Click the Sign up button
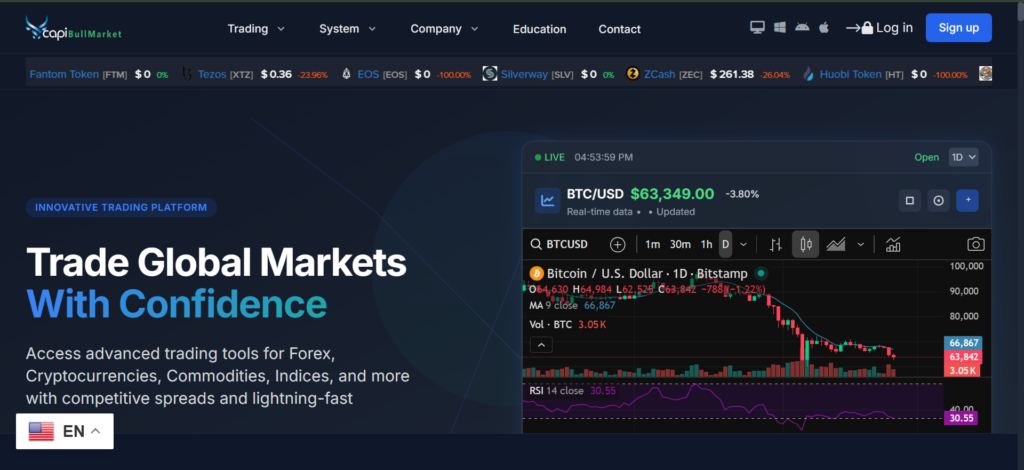The width and height of the screenshot is (1024, 470). click(959, 27)
